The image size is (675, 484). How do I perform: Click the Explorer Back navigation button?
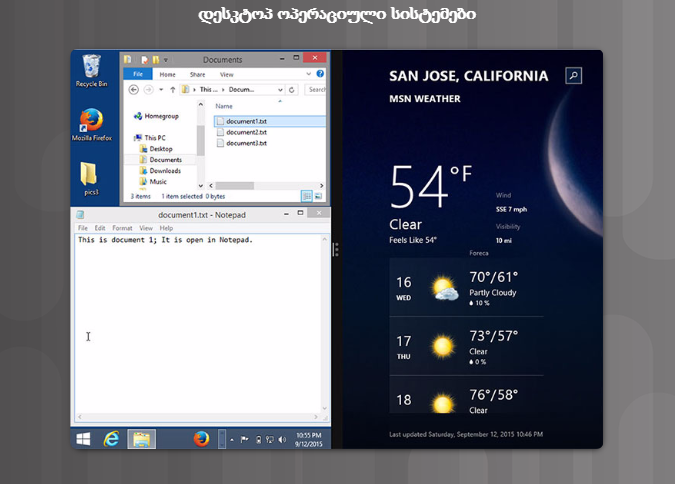133,89
